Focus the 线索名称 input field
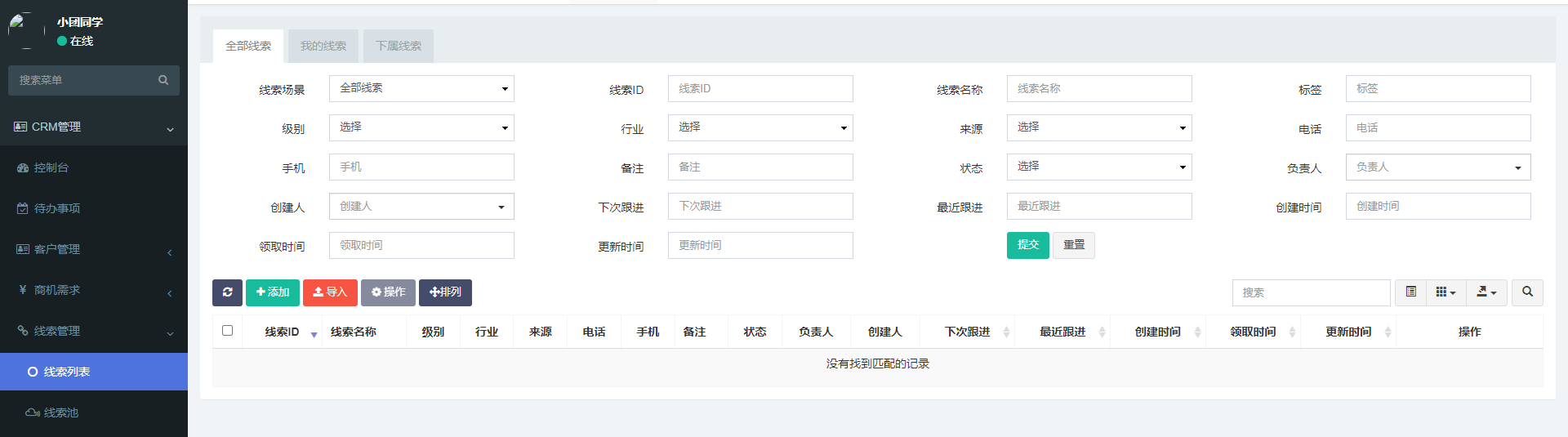 [x=1099, y=88]
